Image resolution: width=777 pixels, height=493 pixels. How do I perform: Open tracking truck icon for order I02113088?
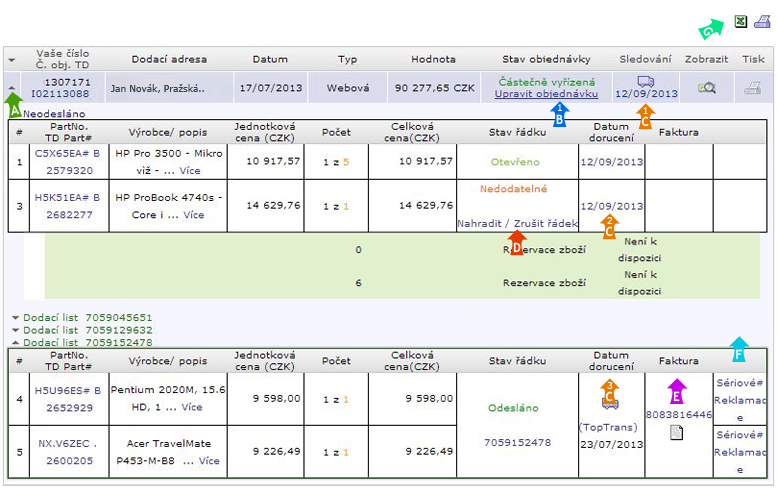(646, 82)
